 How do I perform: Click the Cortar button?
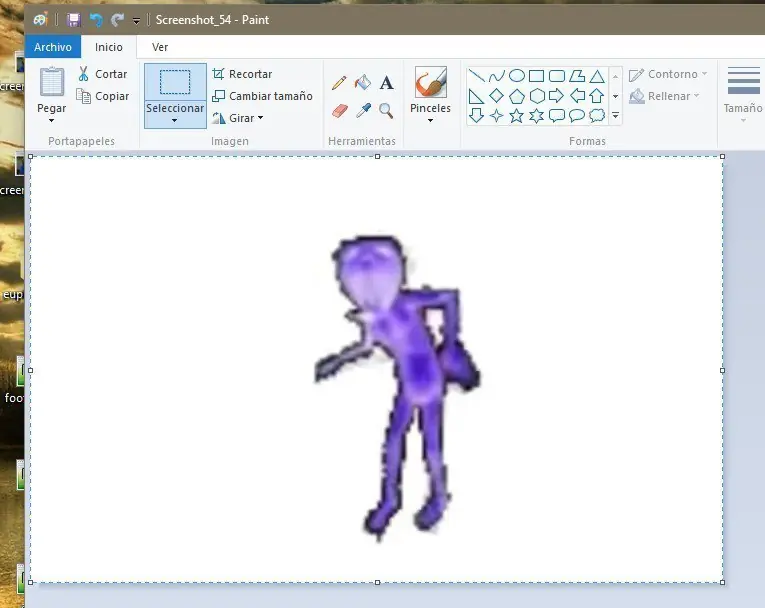click(x=103, y=74)
